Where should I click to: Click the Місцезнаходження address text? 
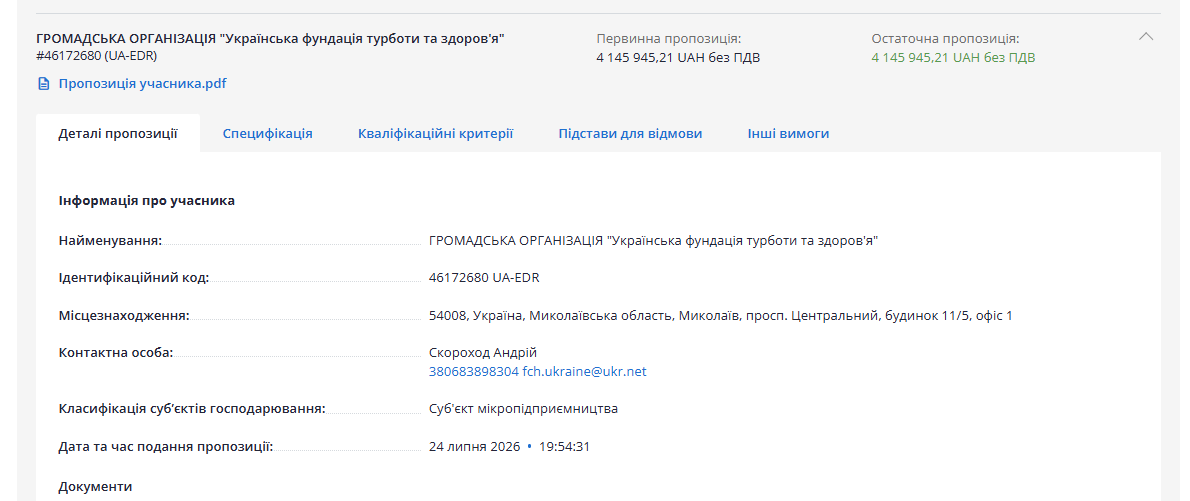coord(720,316)
